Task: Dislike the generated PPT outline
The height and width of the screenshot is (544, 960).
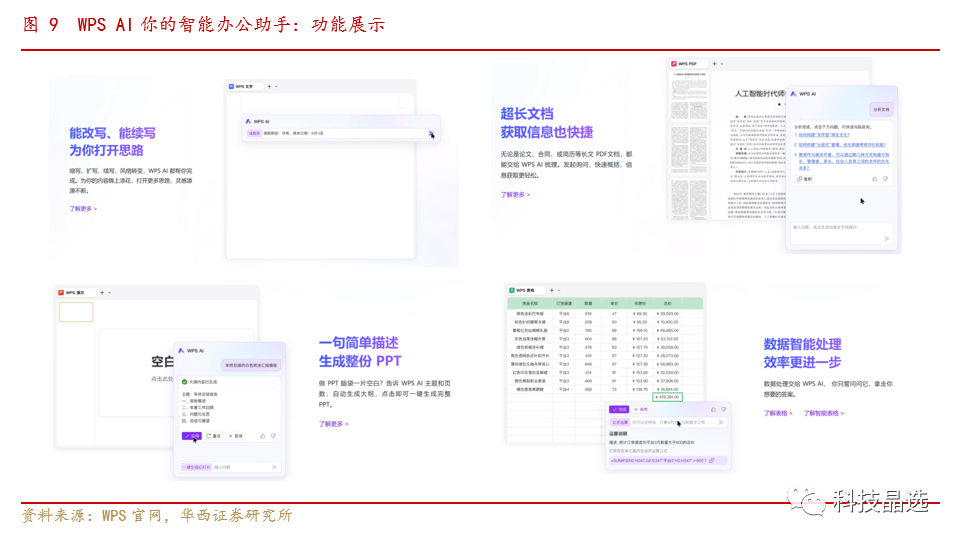Action: tap(273, 436)
